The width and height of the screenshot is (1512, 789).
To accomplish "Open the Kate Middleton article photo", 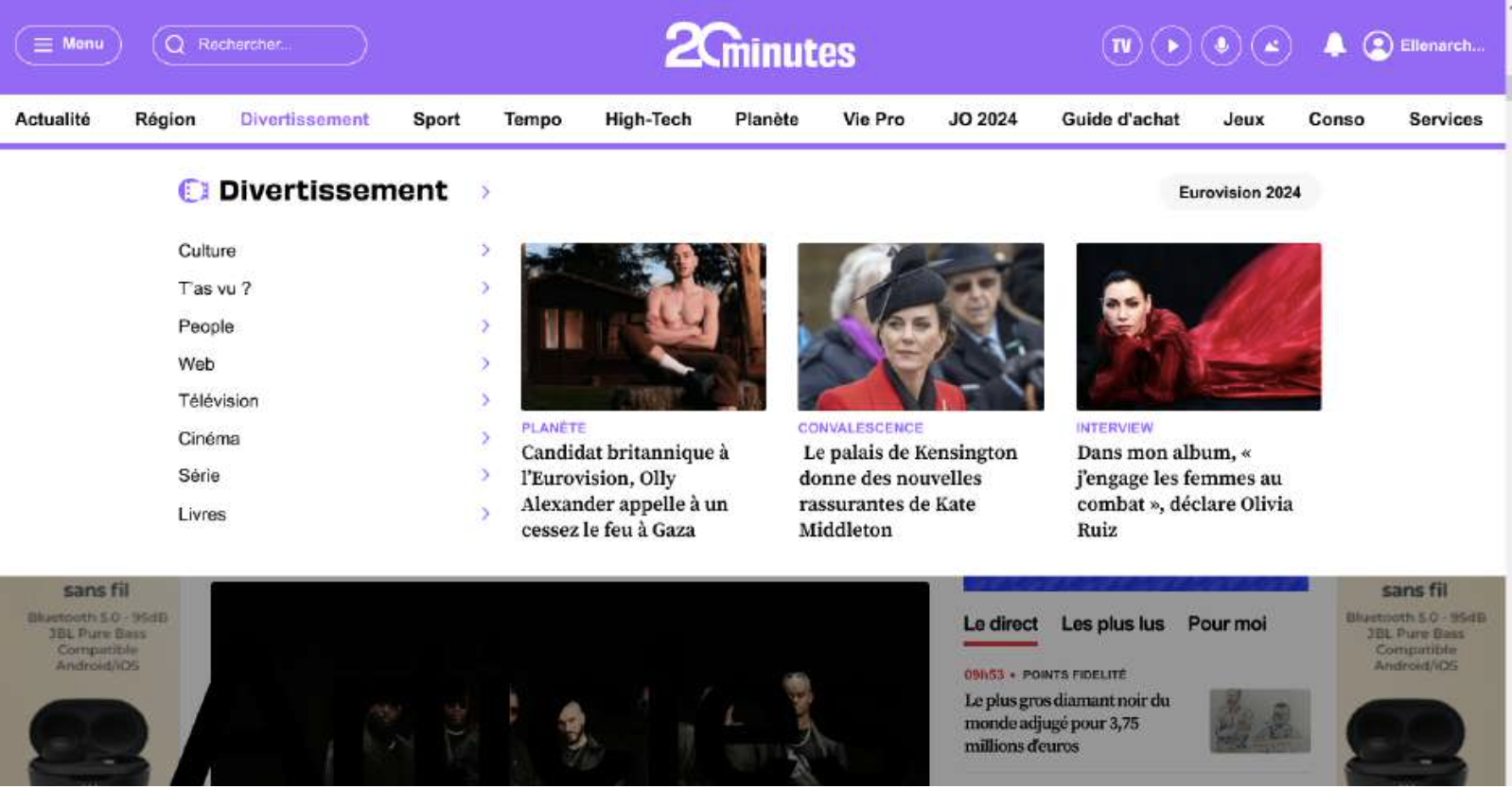I will [921, 326].
